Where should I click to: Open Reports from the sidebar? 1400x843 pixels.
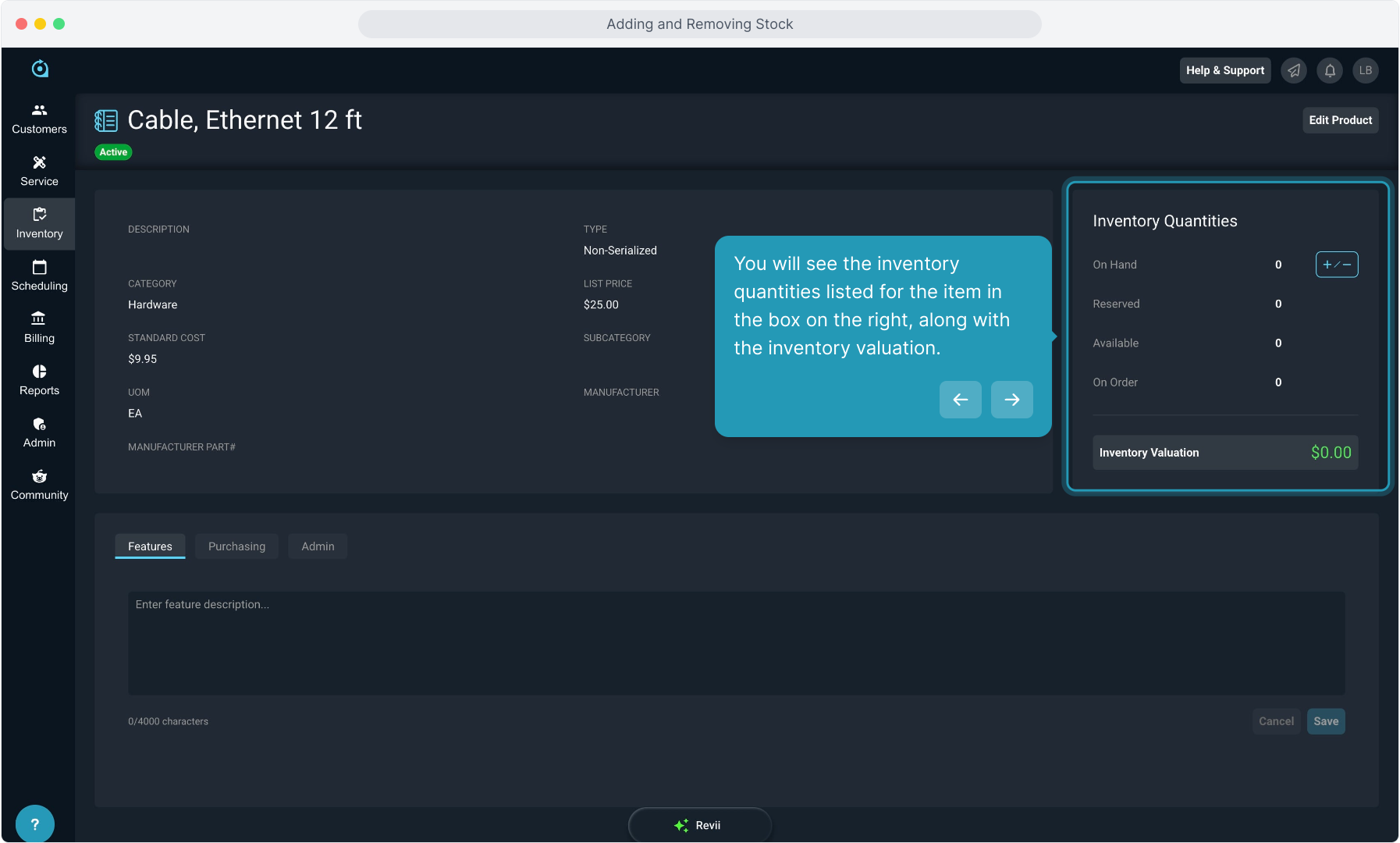point(39,380)
